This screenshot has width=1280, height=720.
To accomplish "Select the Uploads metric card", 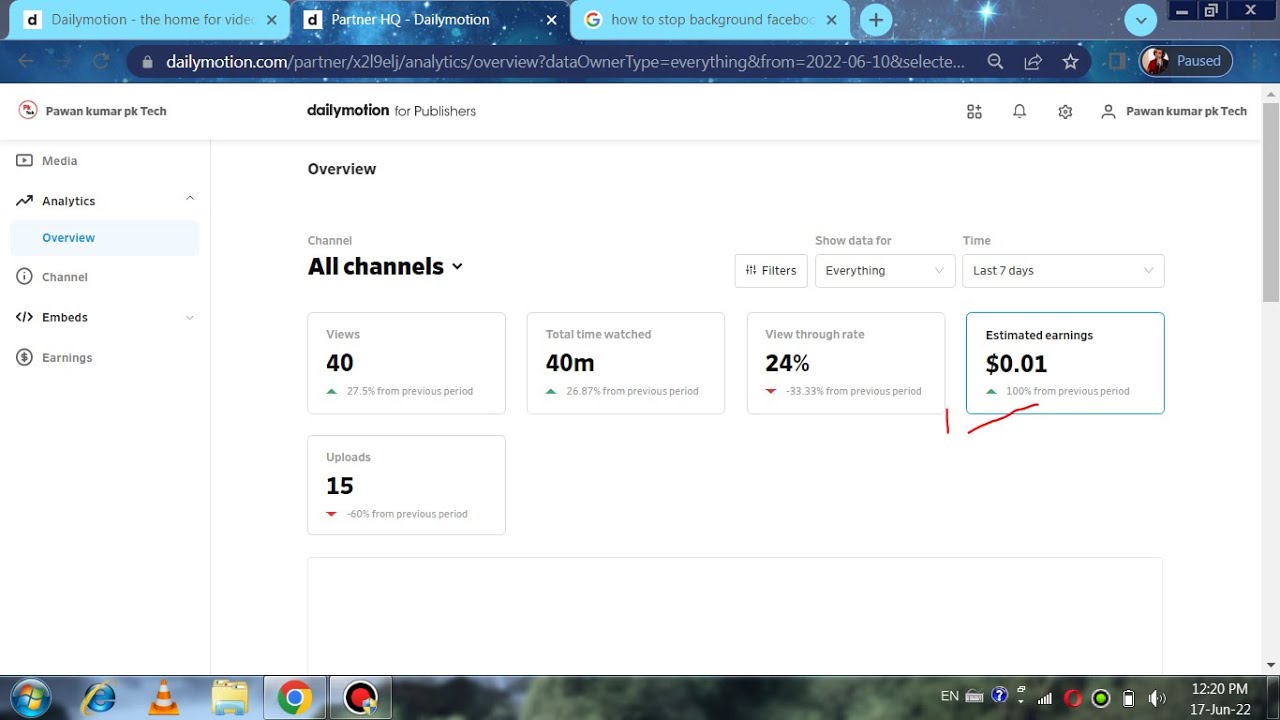I will coord(406,485).
